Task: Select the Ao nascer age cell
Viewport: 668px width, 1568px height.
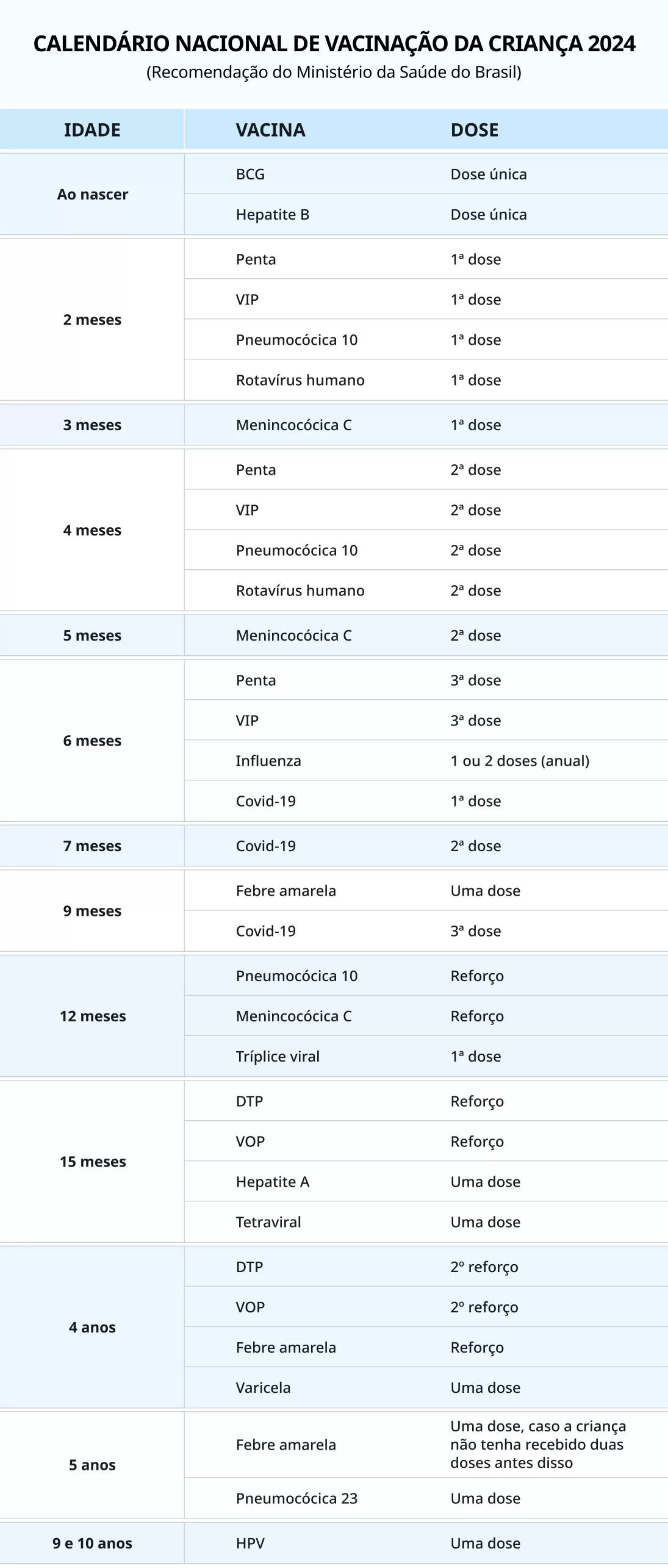Action: click(92, 195)
